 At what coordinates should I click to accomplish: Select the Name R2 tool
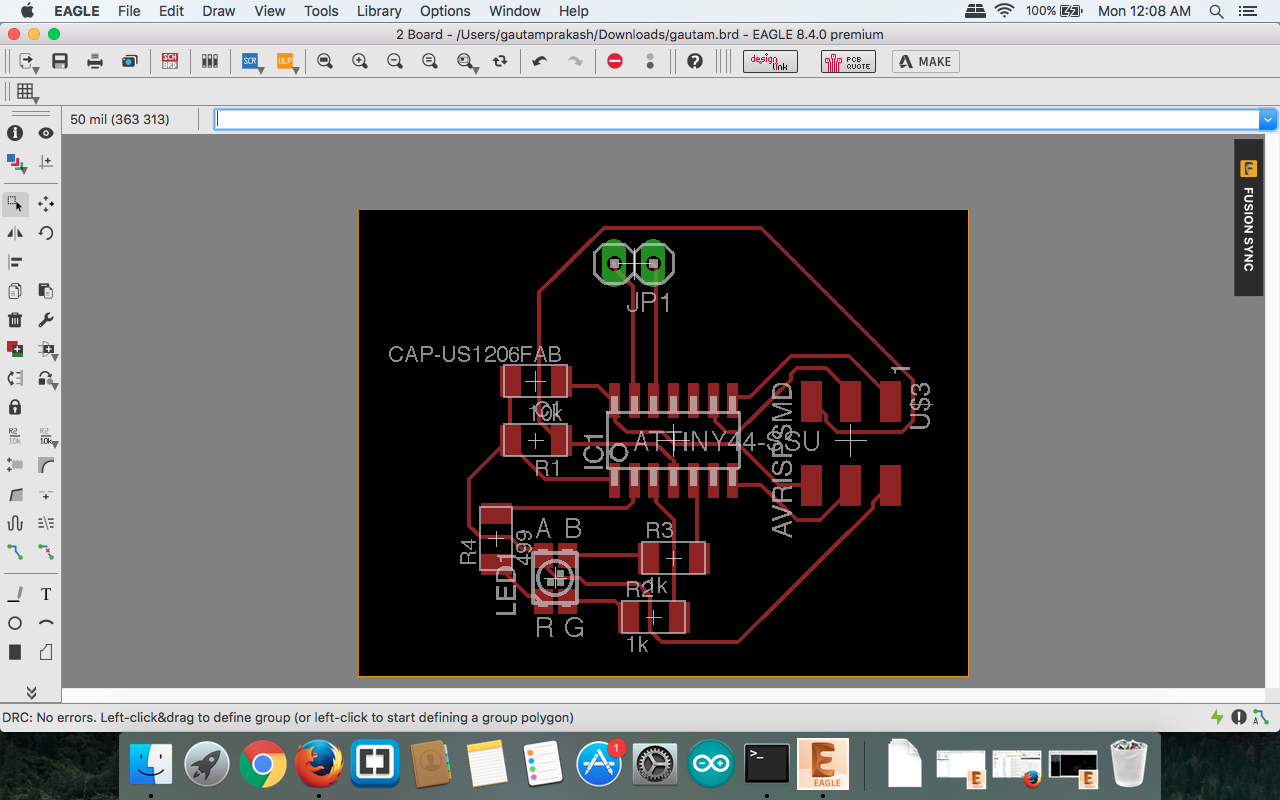point(15,436)
